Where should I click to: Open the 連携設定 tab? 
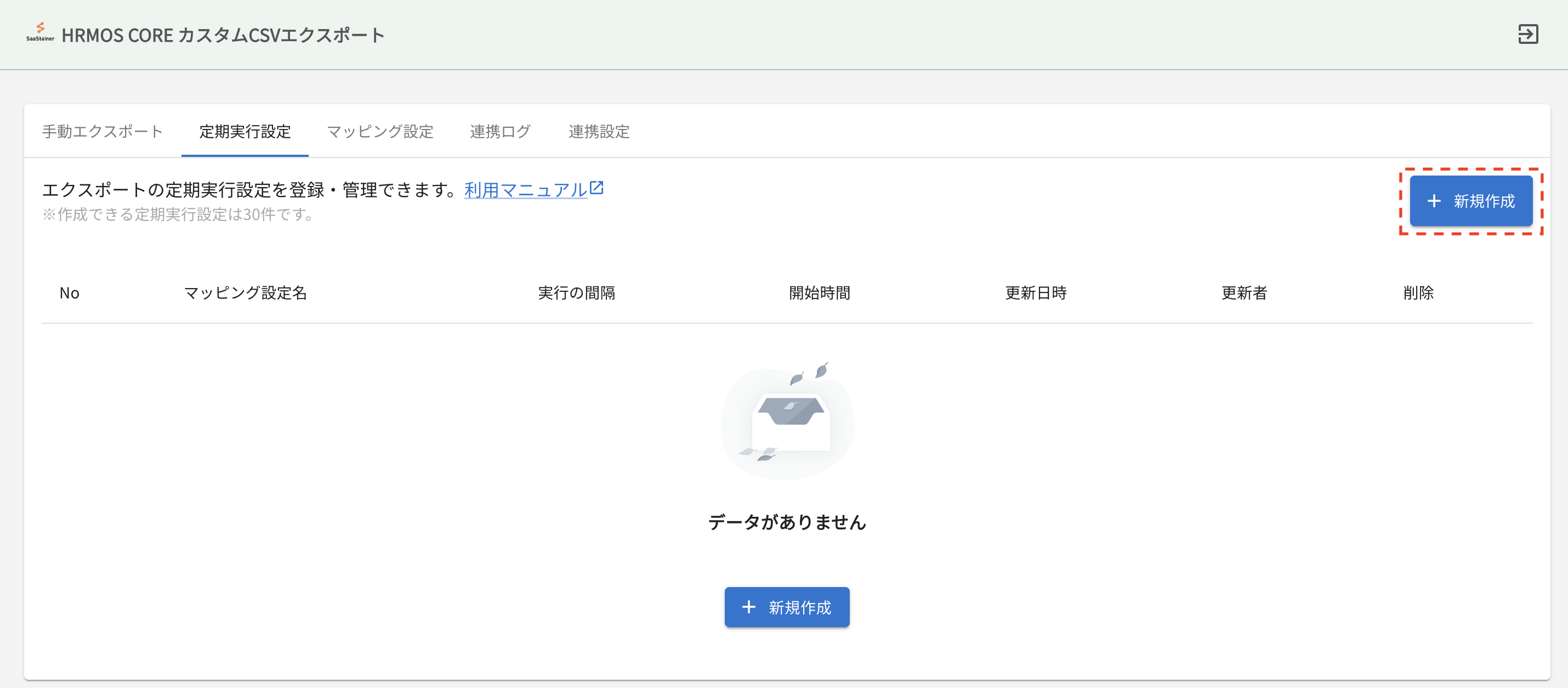(x=599, y=132)
